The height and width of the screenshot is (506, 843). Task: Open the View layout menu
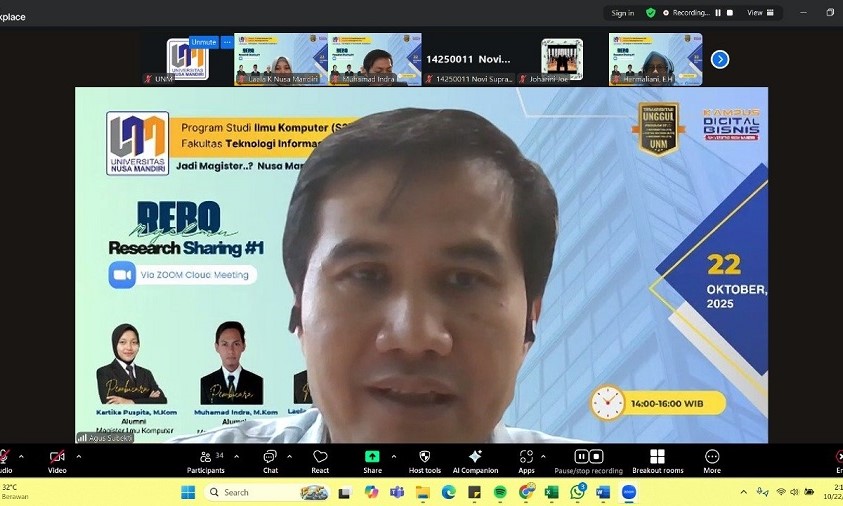coord(759,13)
